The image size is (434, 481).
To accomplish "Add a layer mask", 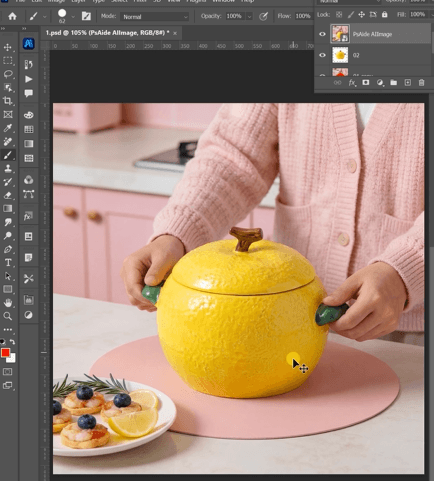I will pos(366,82).
